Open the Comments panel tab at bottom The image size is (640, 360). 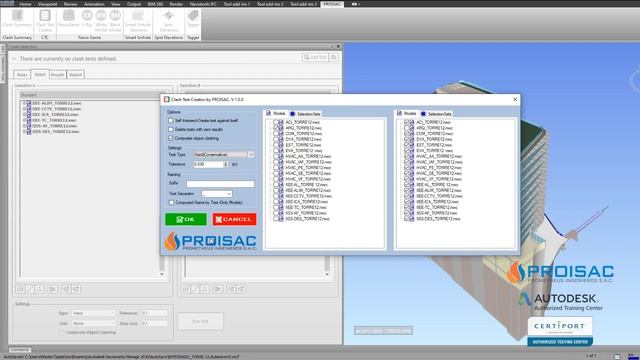20,350
